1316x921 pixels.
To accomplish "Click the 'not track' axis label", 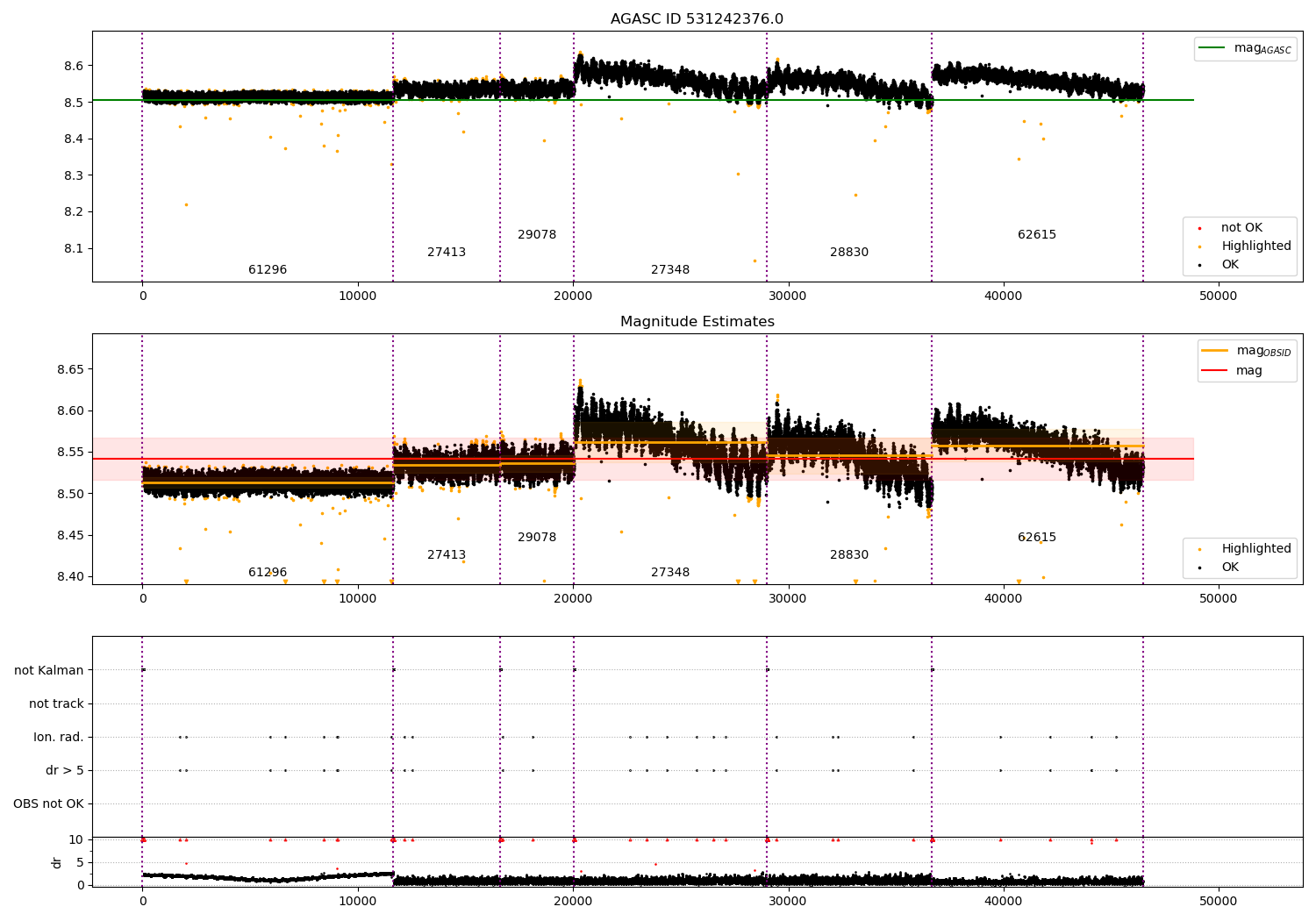I will click(56, 704).
